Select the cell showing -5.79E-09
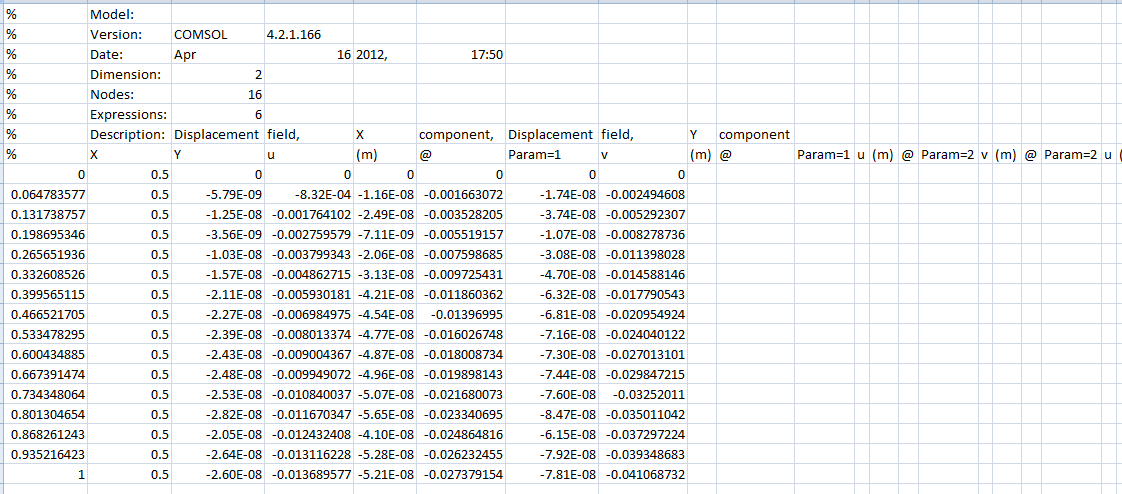1122x494 pixels. click(x=217, y=194)
